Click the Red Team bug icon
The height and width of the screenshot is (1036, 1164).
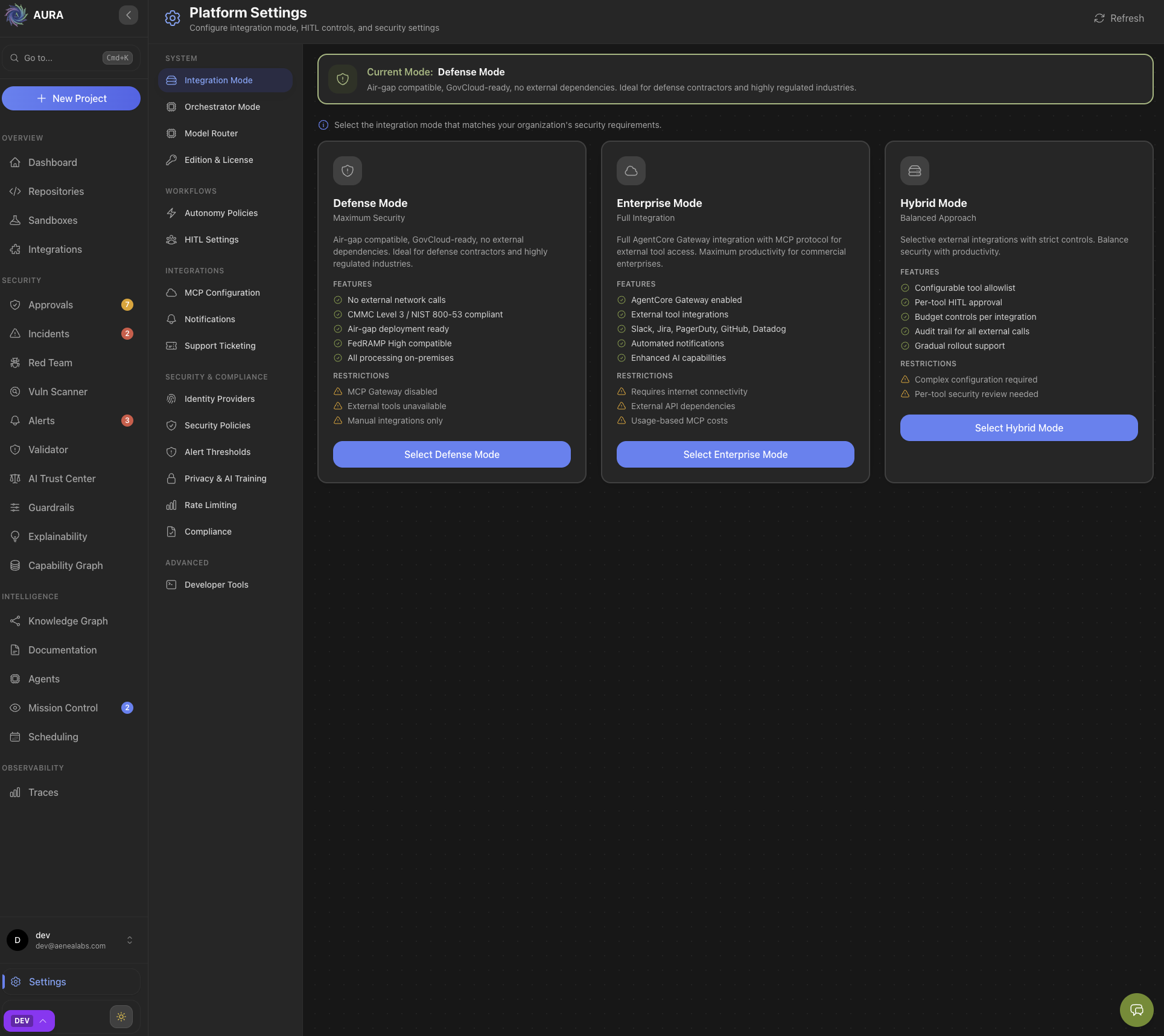click(15, 363)
